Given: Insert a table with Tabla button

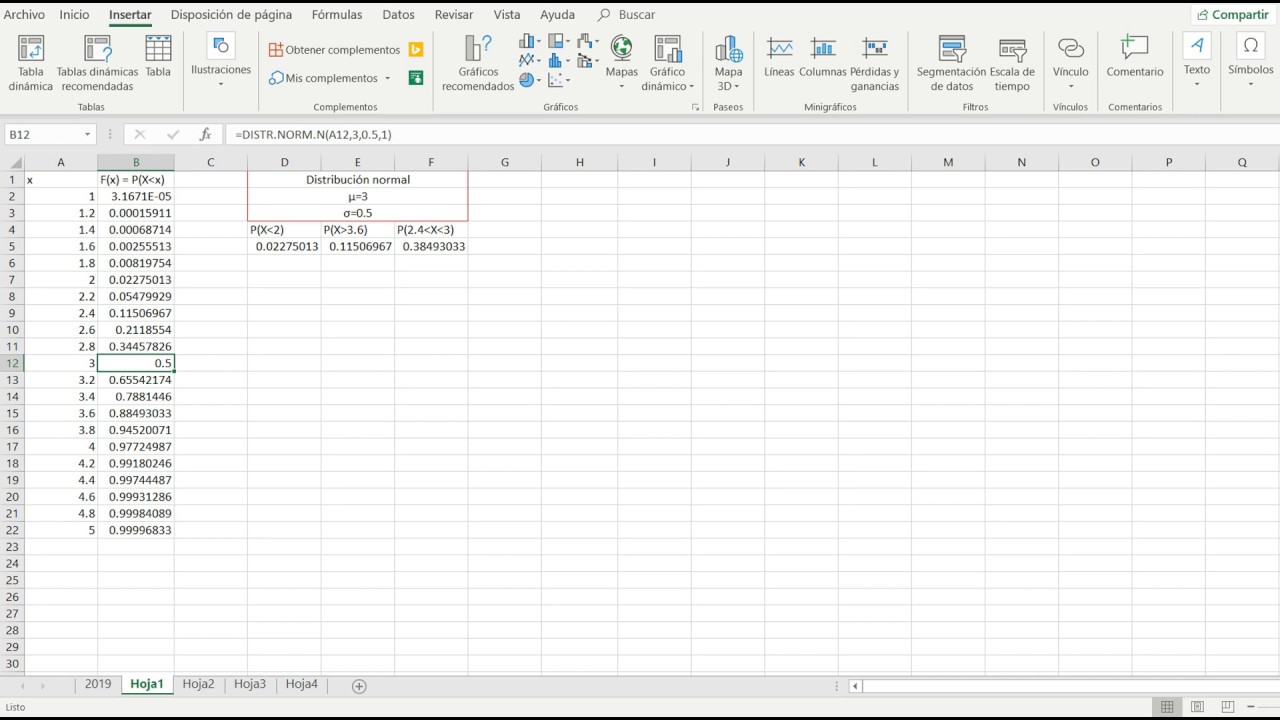Looking at the screenshot, I should click(x=158, y=57).
